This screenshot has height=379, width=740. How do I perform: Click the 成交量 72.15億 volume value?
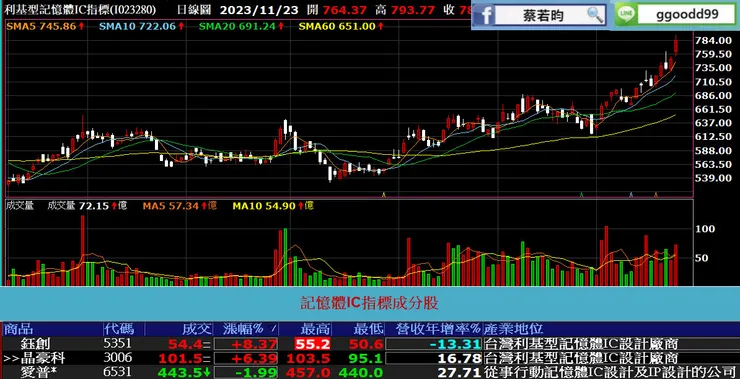pyautogui.click(x=87, y=206)
